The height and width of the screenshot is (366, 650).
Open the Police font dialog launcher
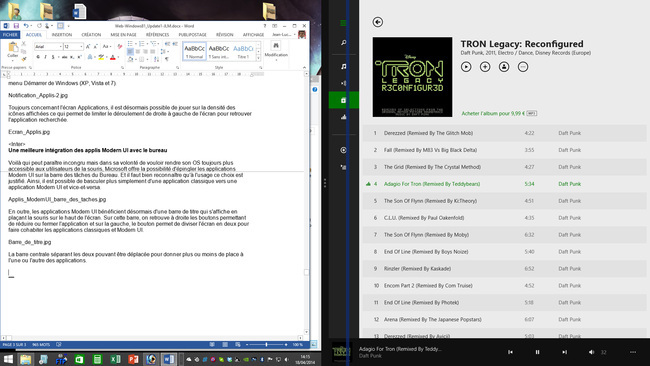123,68
